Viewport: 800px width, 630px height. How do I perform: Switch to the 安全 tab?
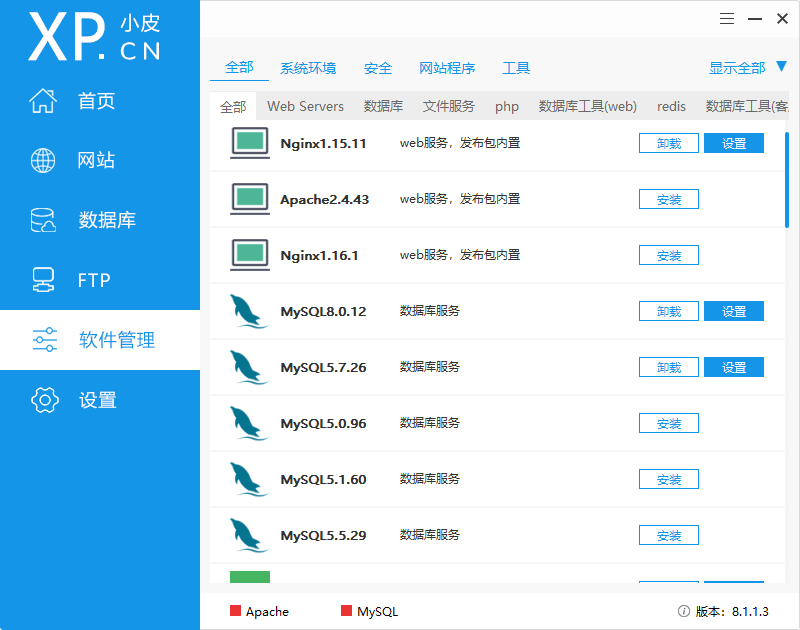[378, 68]
